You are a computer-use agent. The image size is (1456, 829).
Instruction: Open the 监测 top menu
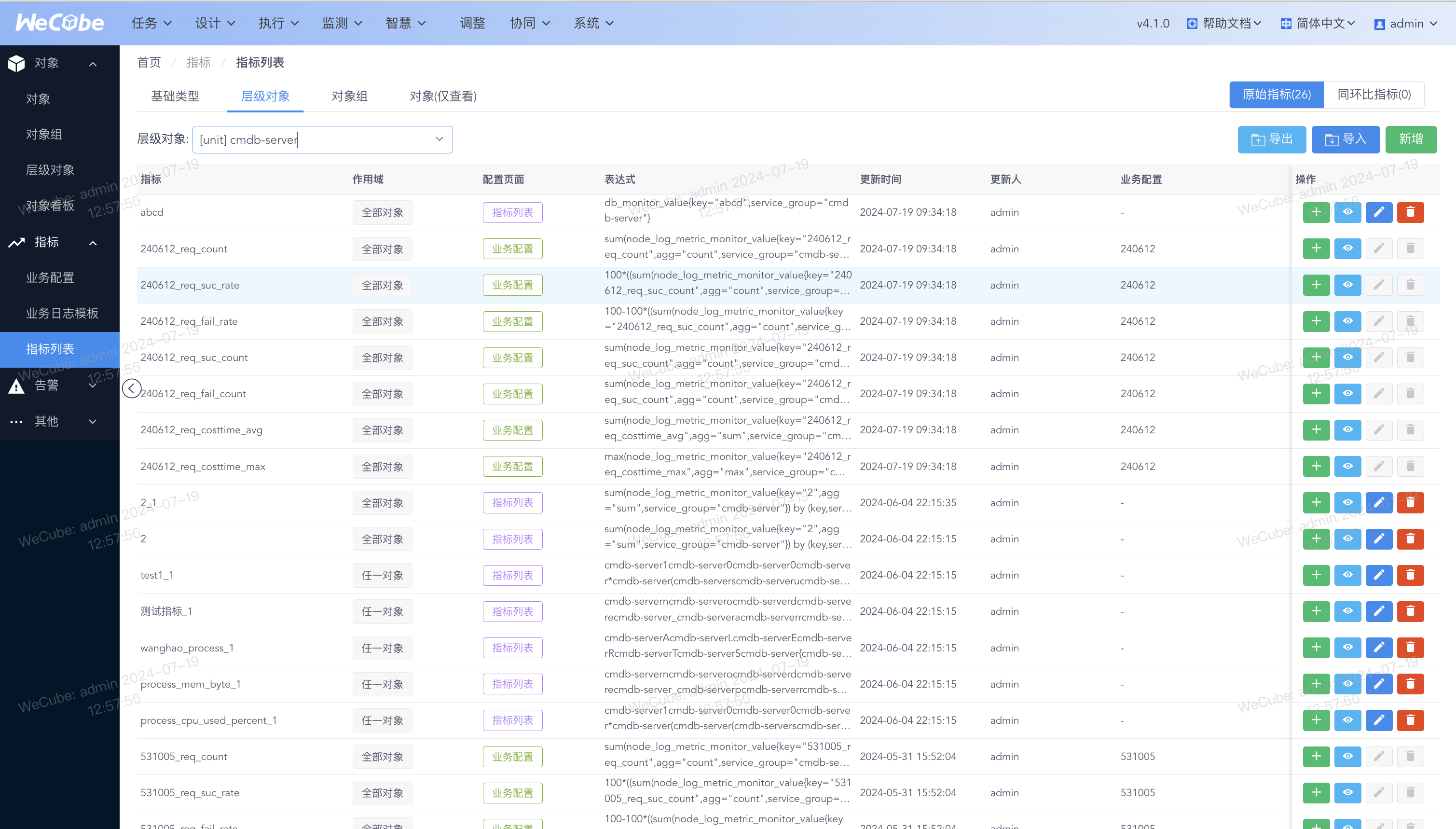[x=342, y=23]
